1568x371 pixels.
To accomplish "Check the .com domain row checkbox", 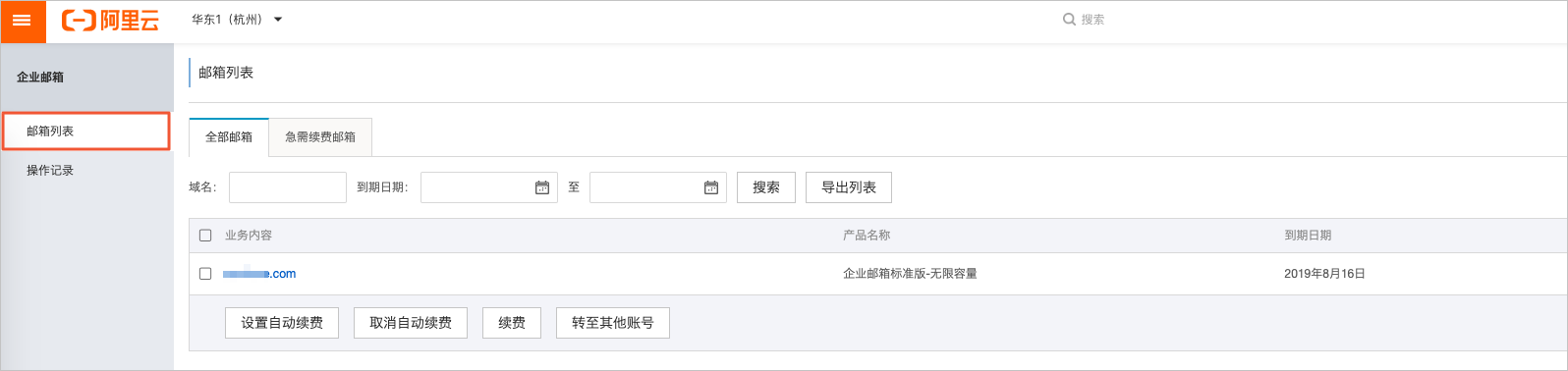I will (x=205, y=274).
